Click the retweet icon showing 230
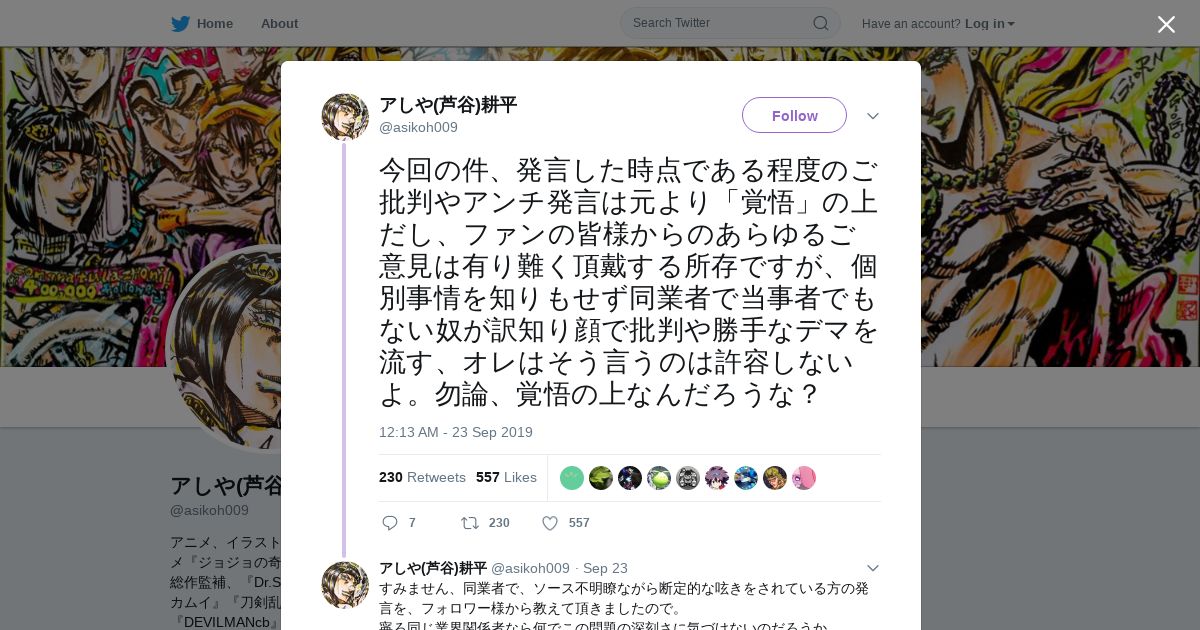1200x630 pixels. pyautogui.click(x=469, y=523)
